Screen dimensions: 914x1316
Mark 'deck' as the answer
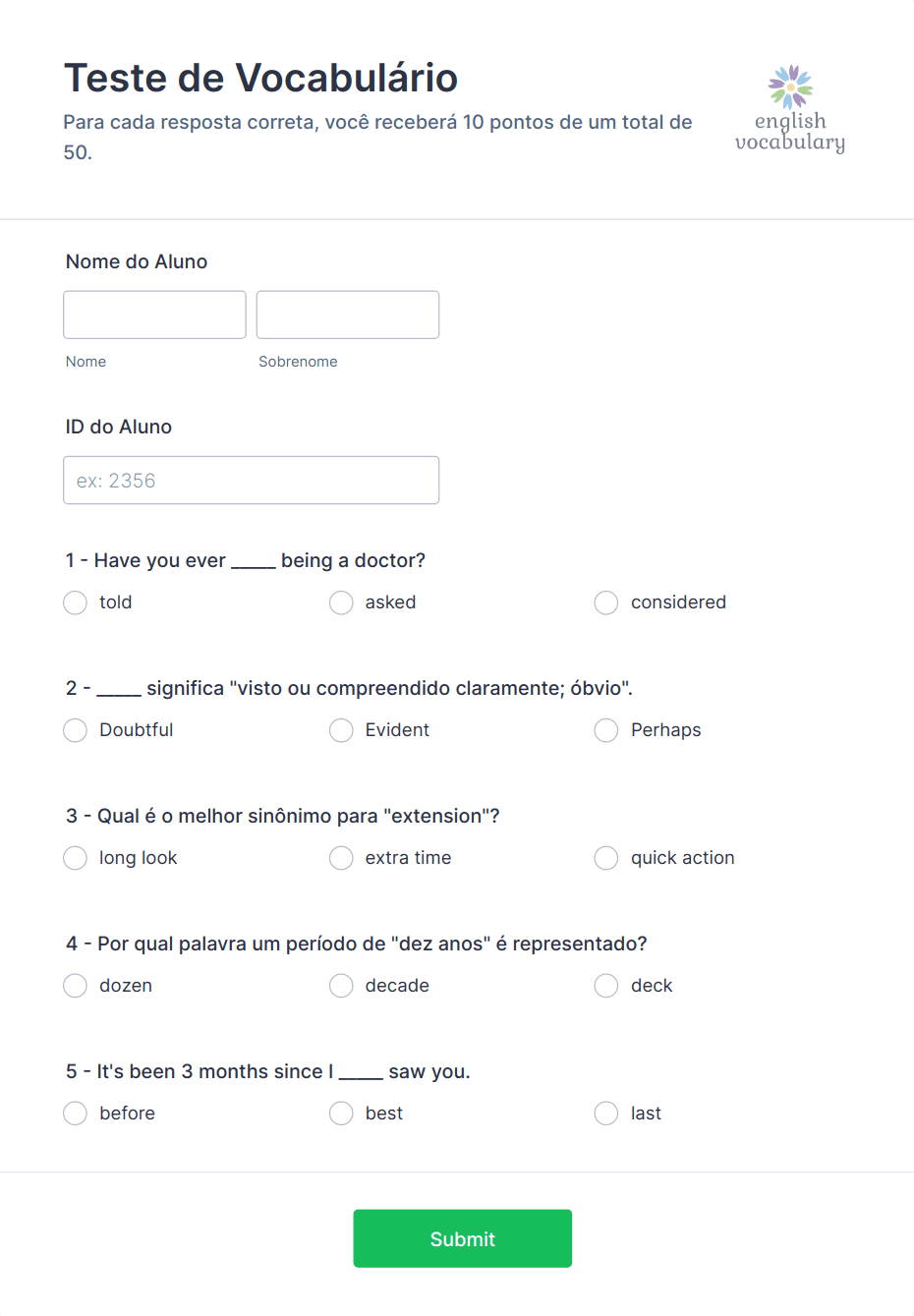coord(606,986)
